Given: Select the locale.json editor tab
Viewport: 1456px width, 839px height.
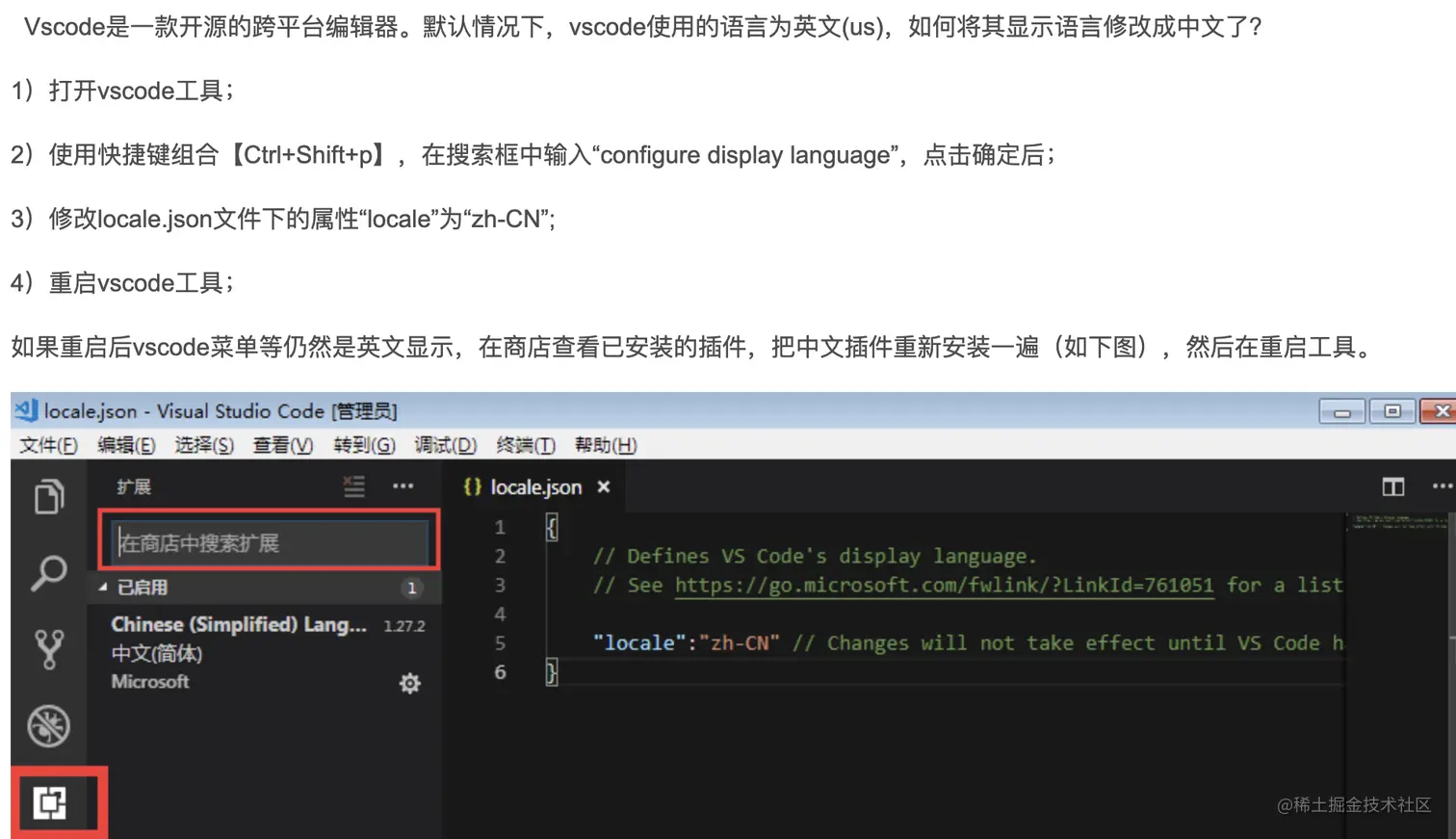Looking at the screenshot, I should (x=535, y=487).
